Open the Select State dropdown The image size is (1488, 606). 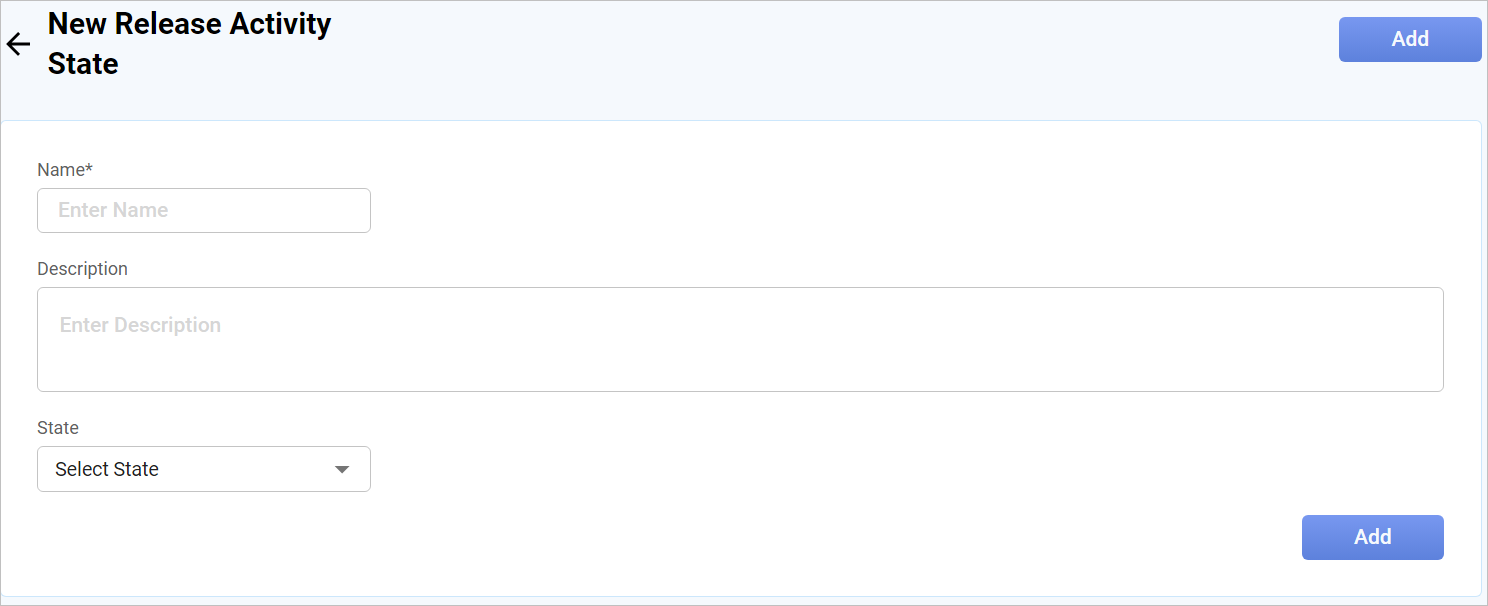coord(204,469)
